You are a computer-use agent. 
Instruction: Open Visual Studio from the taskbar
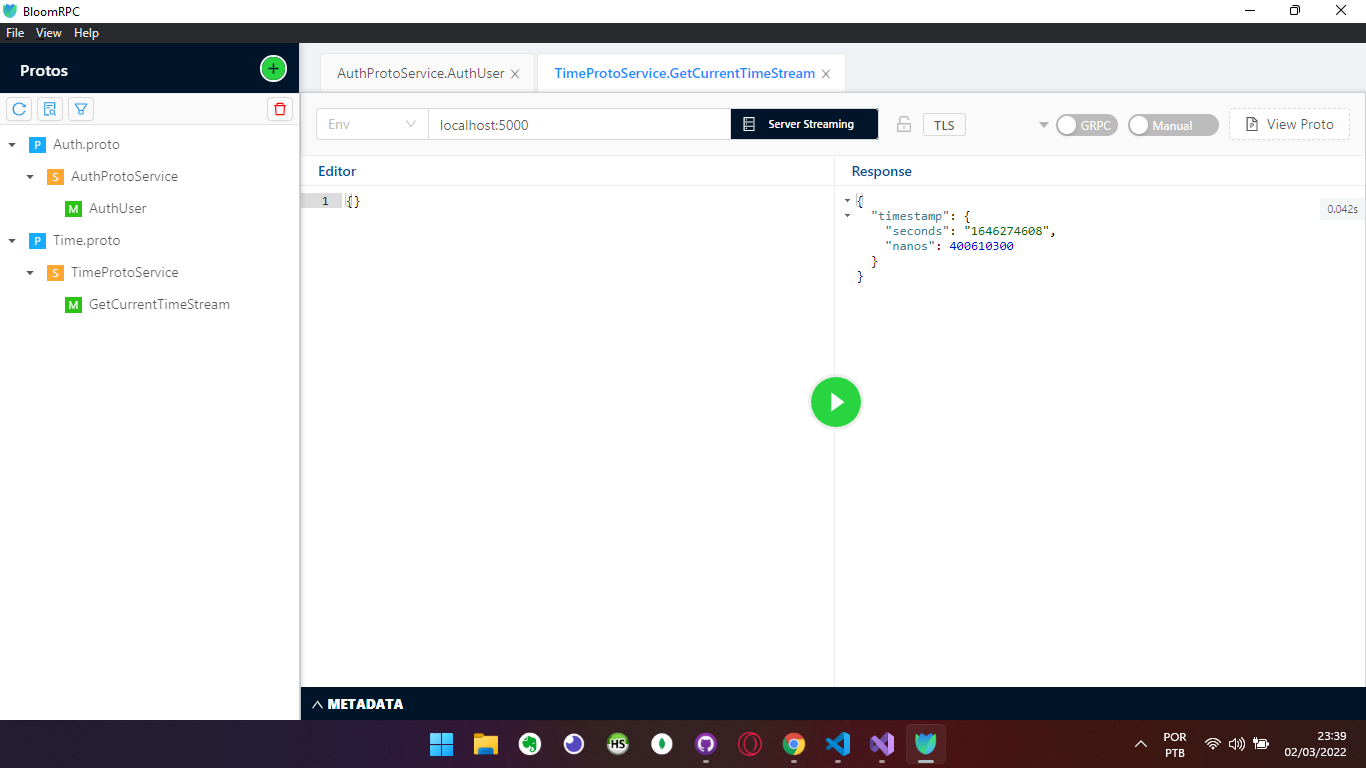(x=882, y=744)
